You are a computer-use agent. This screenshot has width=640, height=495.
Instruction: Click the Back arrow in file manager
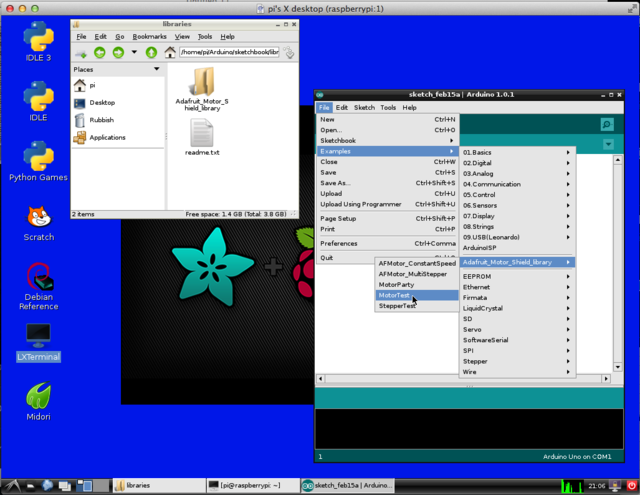pyautogui.click(x=100, y=52)
